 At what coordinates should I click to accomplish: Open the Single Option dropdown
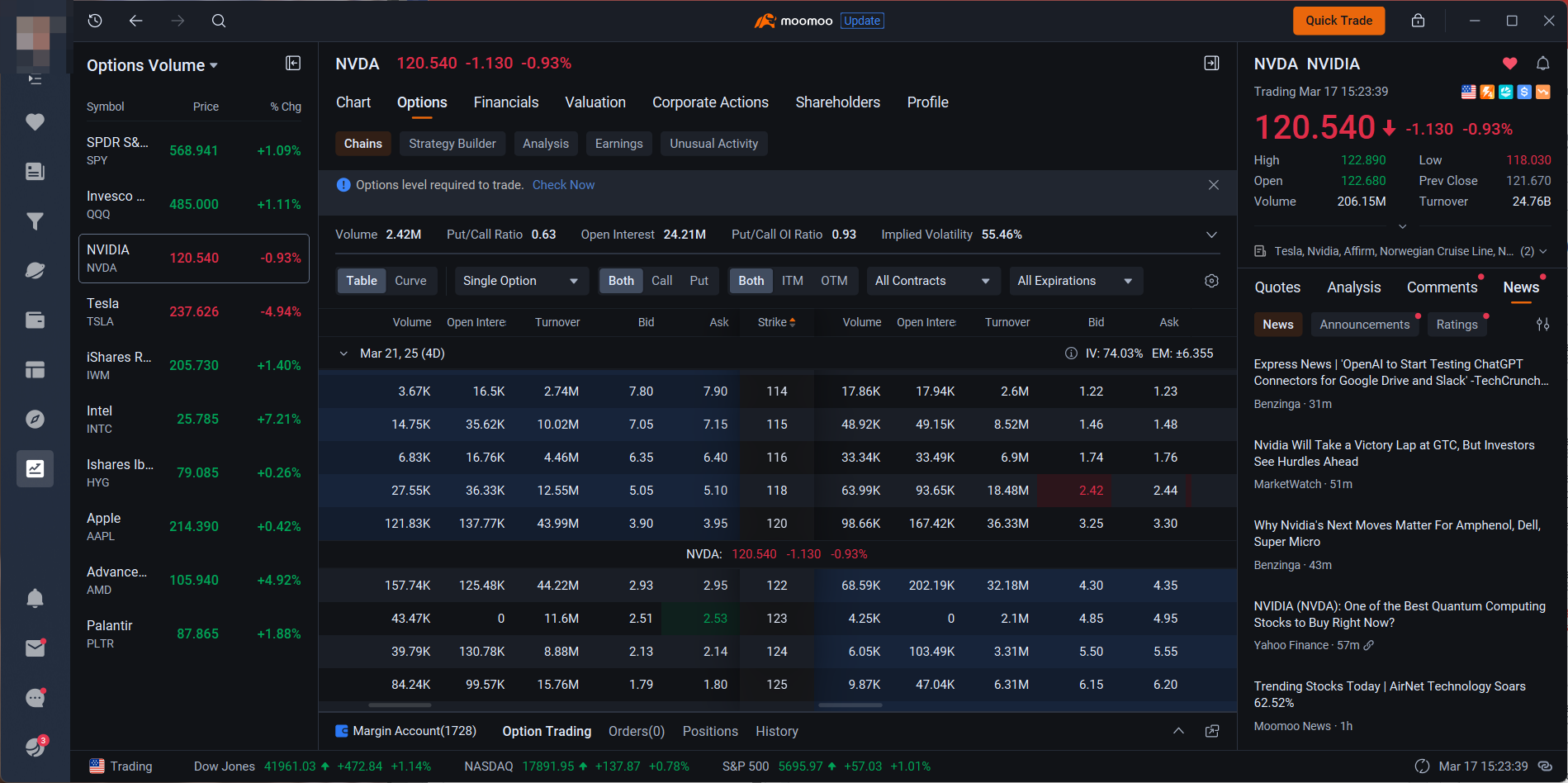[x=521, y=281]
